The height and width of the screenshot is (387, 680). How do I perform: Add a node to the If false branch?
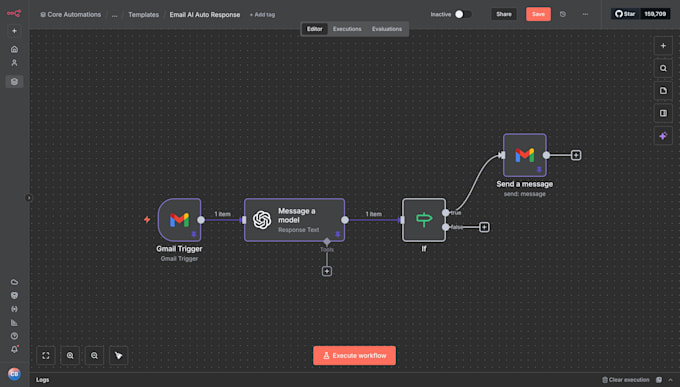tap(484, 227)
